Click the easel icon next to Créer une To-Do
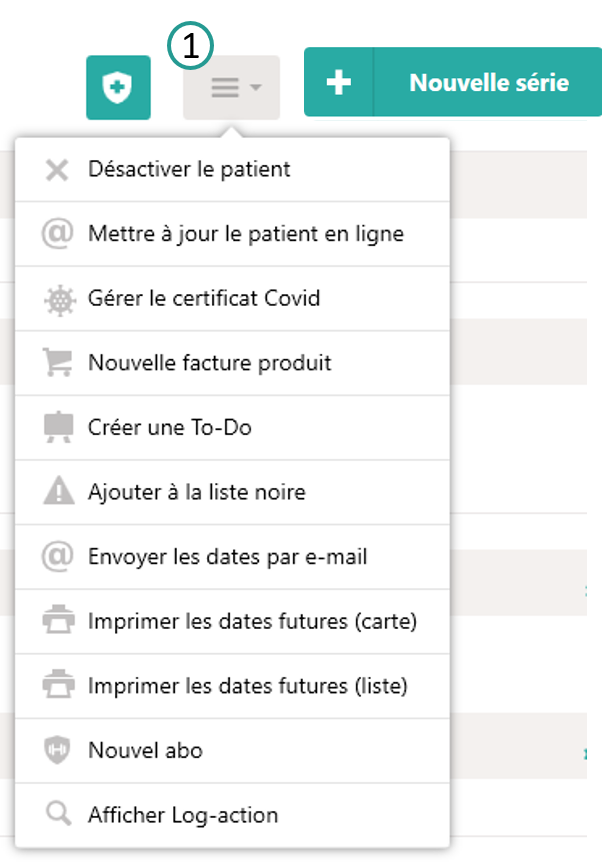 (57, 427)
